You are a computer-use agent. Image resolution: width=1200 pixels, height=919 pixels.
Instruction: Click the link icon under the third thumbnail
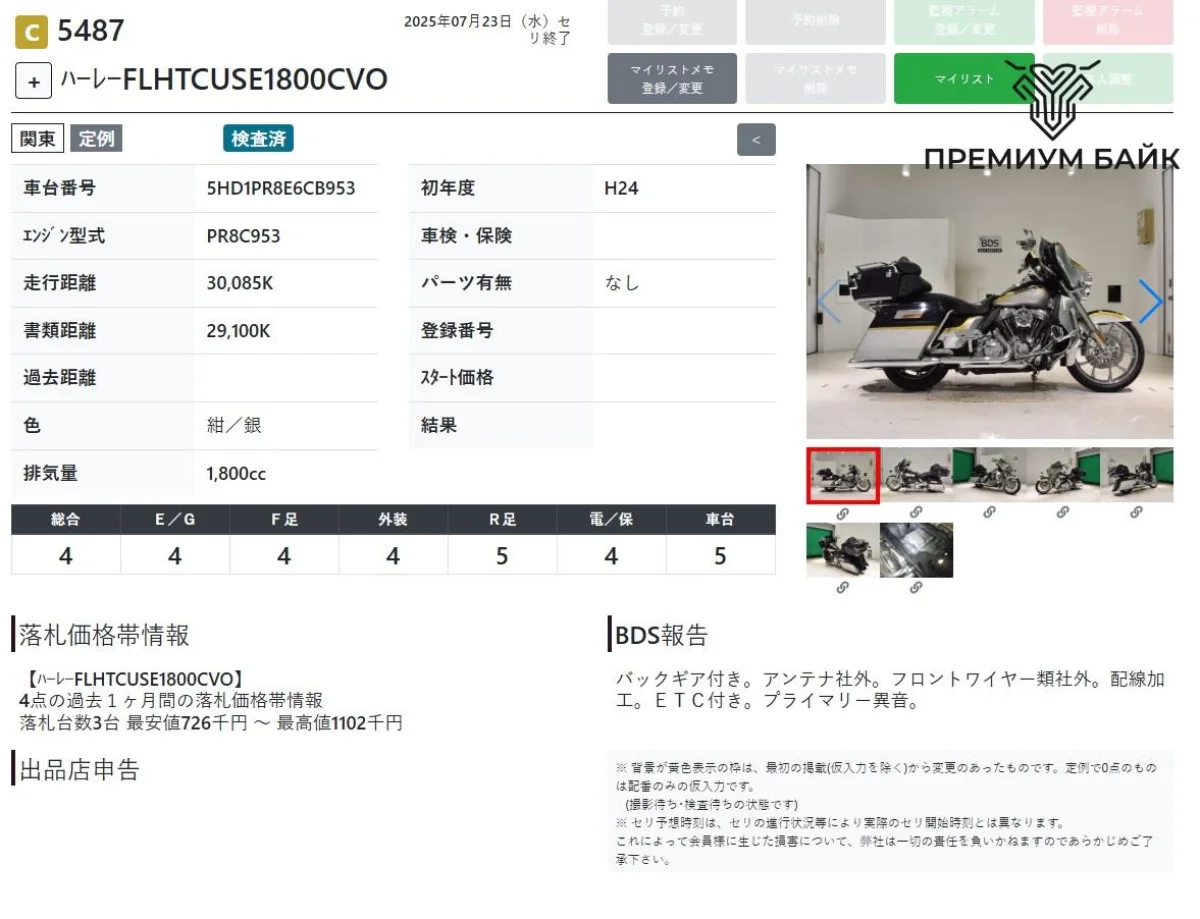point(989,512)
